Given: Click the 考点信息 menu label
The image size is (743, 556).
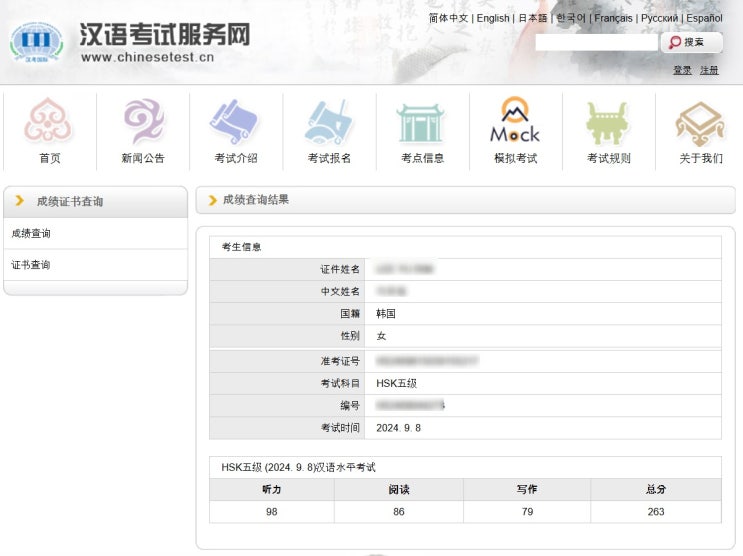Looking at the screenshot, I should pyautogui.click(x=422, y=158).
